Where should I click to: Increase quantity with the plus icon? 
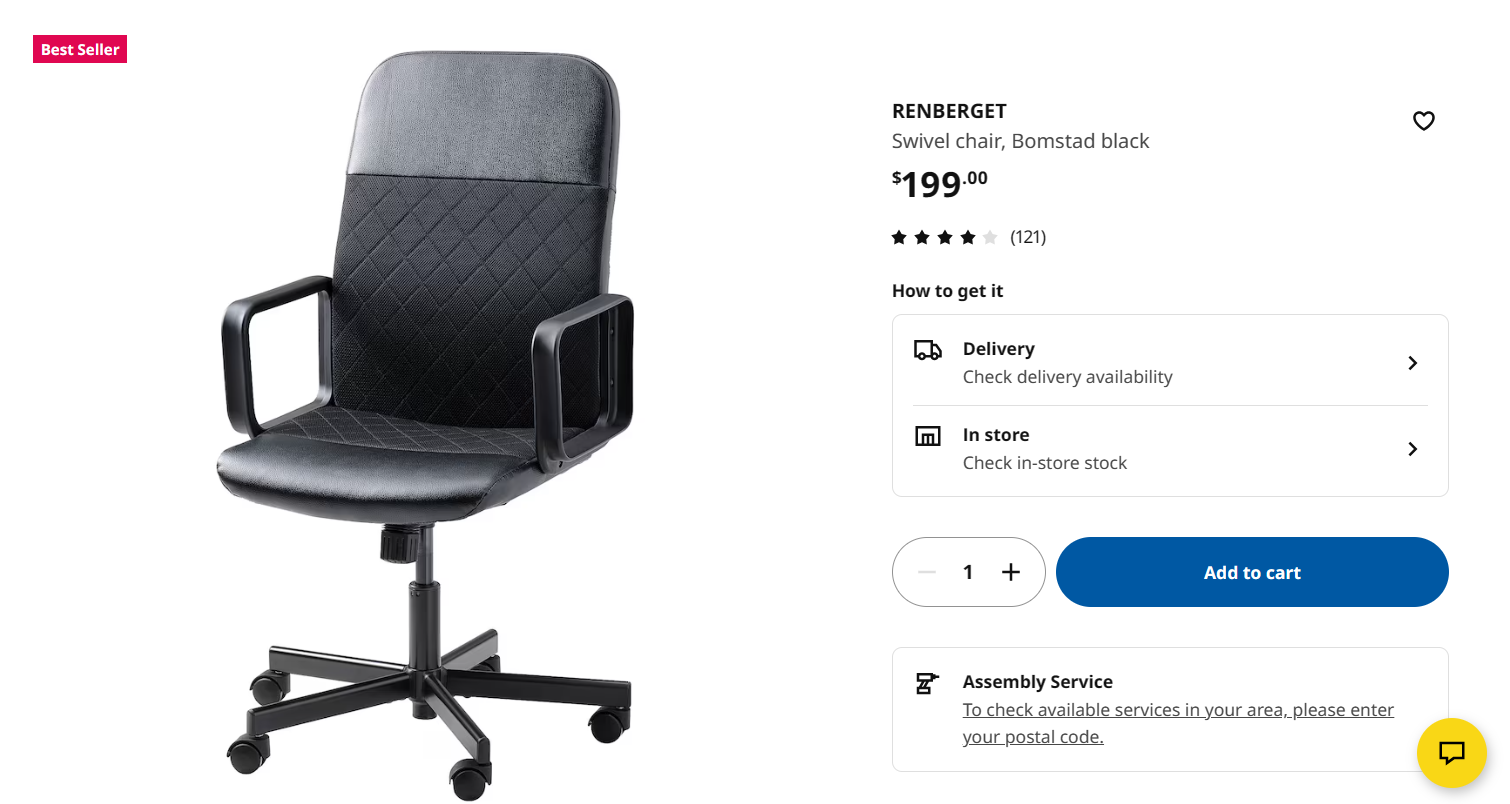coord(1011,572)
